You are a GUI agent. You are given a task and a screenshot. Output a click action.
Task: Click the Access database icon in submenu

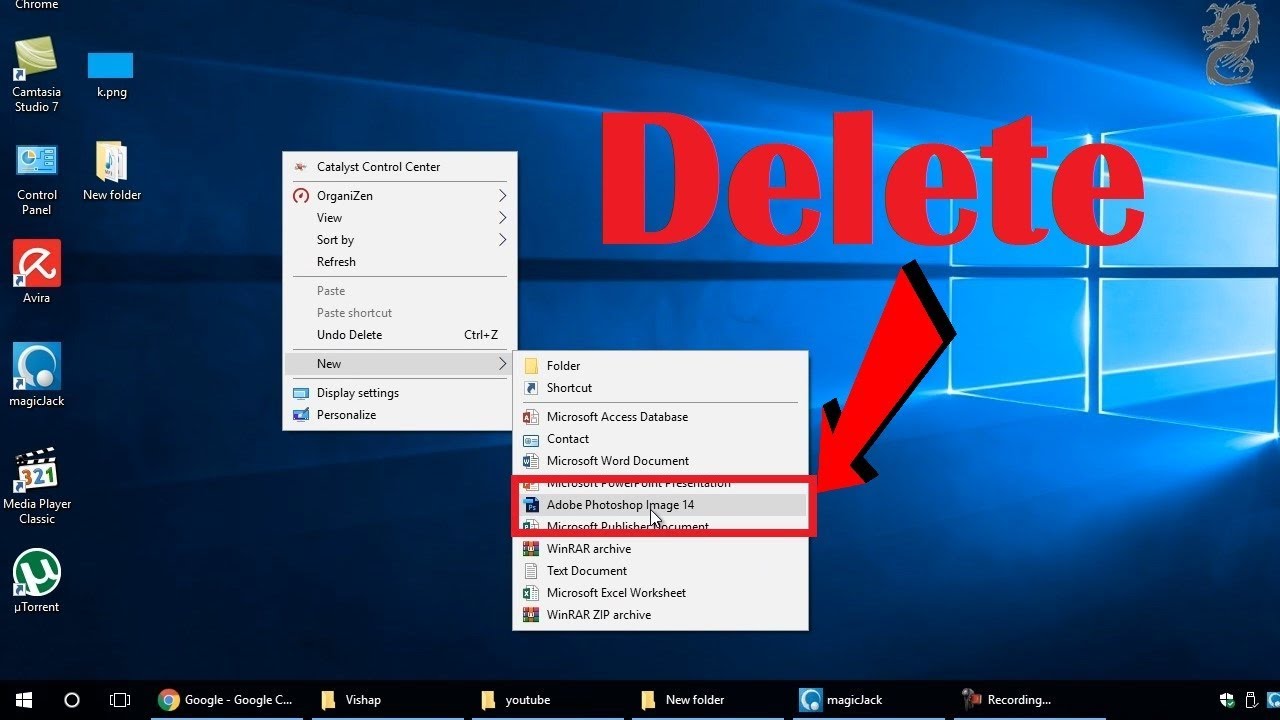pyautogui.click(x=531, y=417)
